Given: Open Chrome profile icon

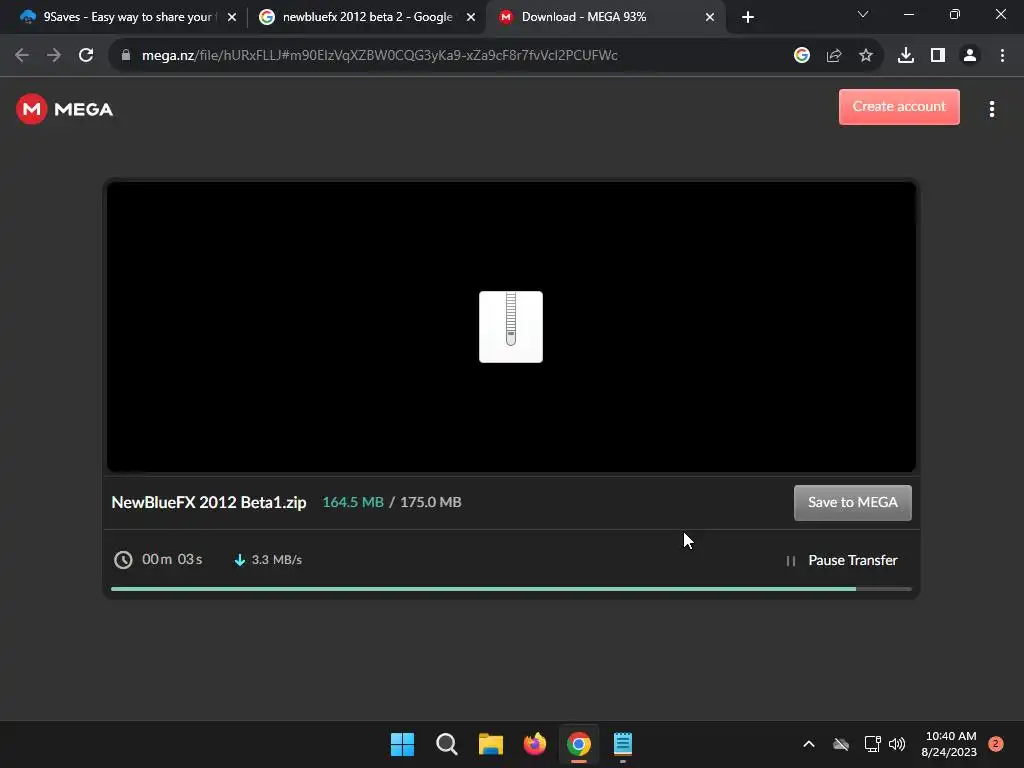Looking at the screenshot, I should (970, 56).
